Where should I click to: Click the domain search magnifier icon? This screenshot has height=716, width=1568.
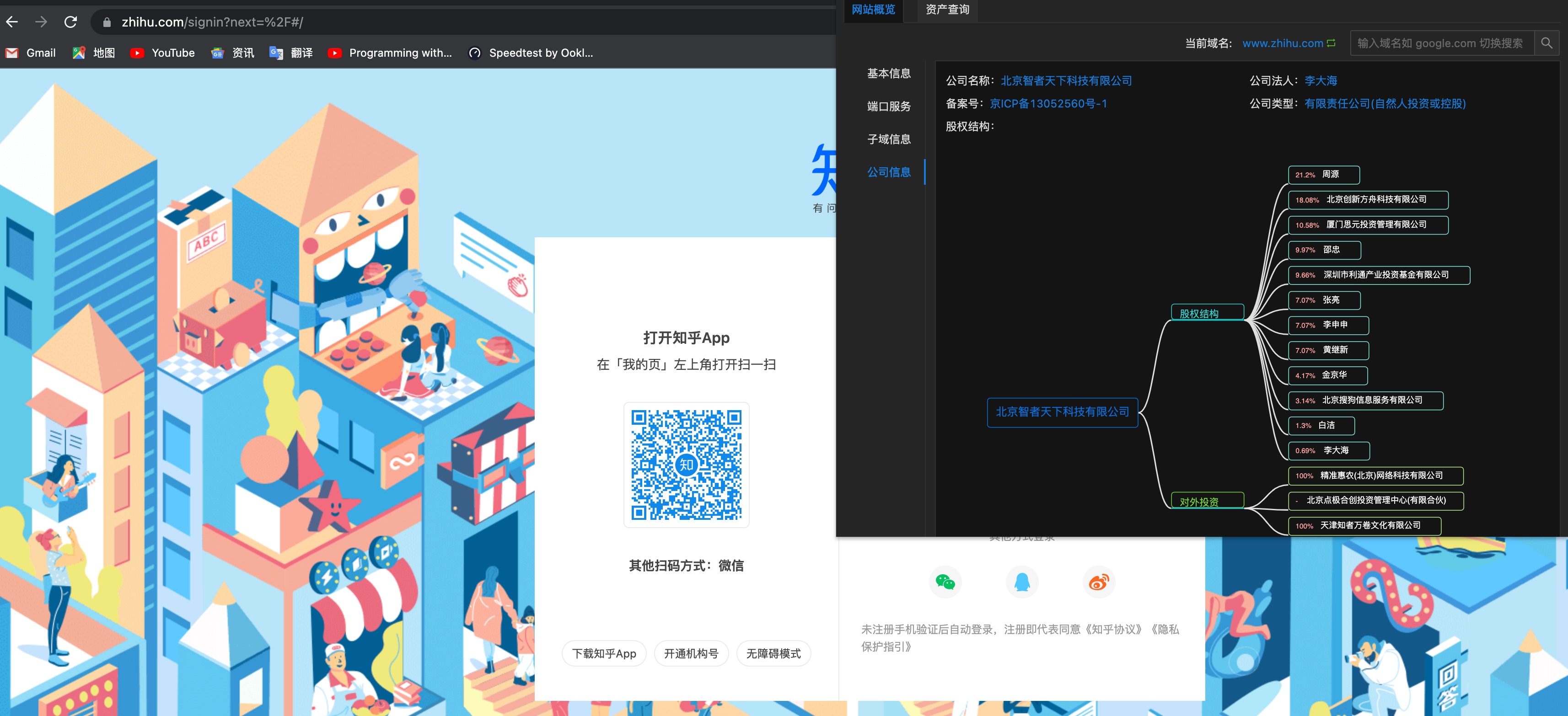(1547, 43)
